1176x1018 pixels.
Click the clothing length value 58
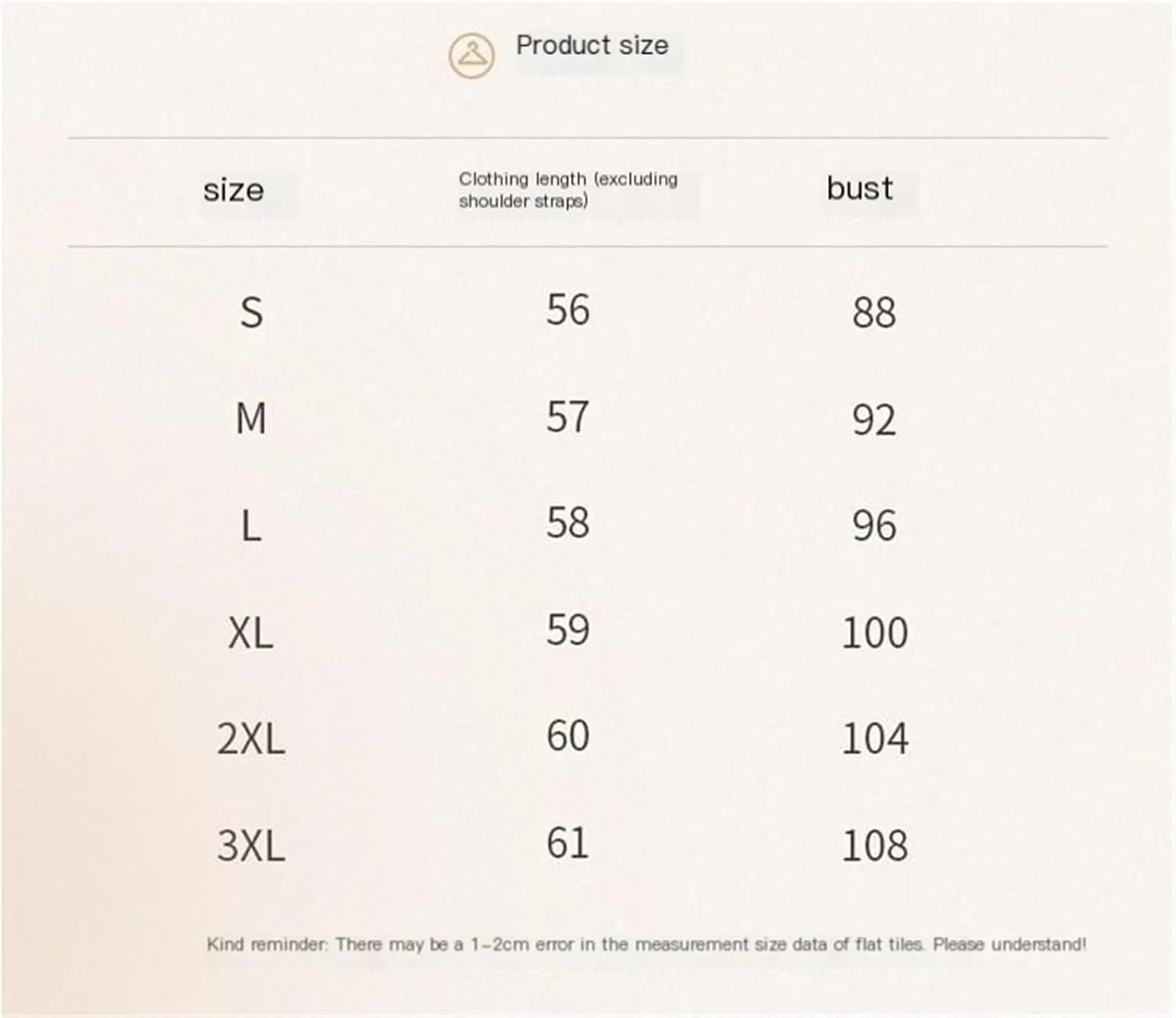tap(568, 522)
